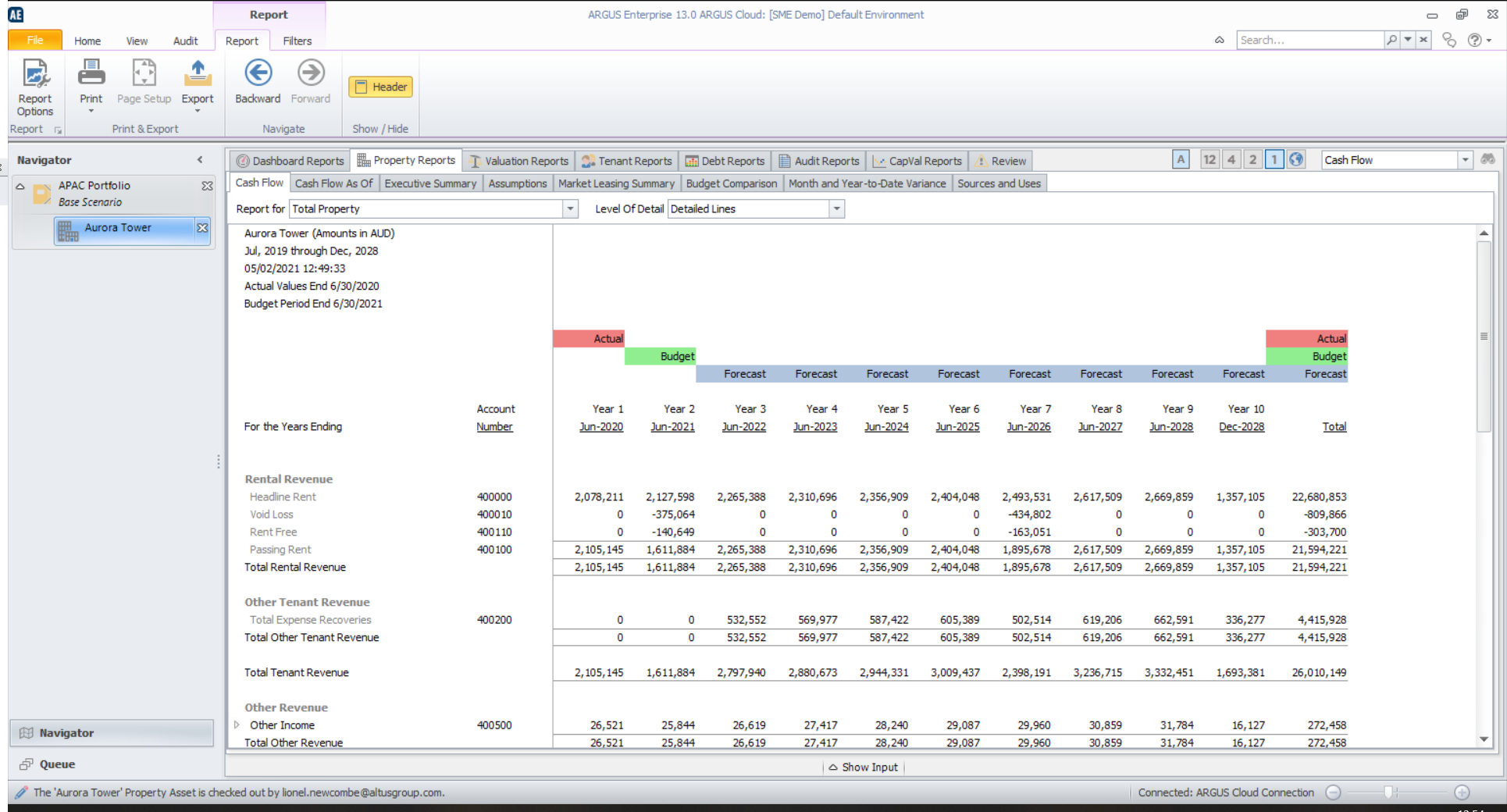The width and height of the screenshot is (1507, 812).
Task: Adjust the zoom slider in status bar
Action: point(1388,792)
